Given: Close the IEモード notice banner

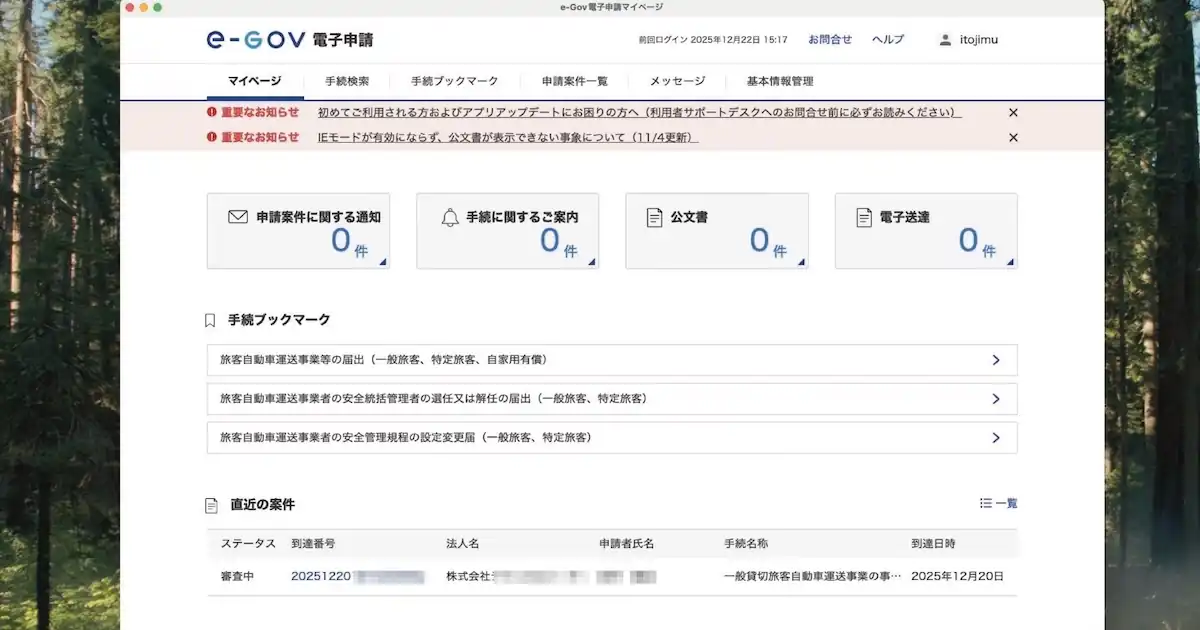Looking at the screenshot, I should pyautogui.click(x=1013, y=138).
